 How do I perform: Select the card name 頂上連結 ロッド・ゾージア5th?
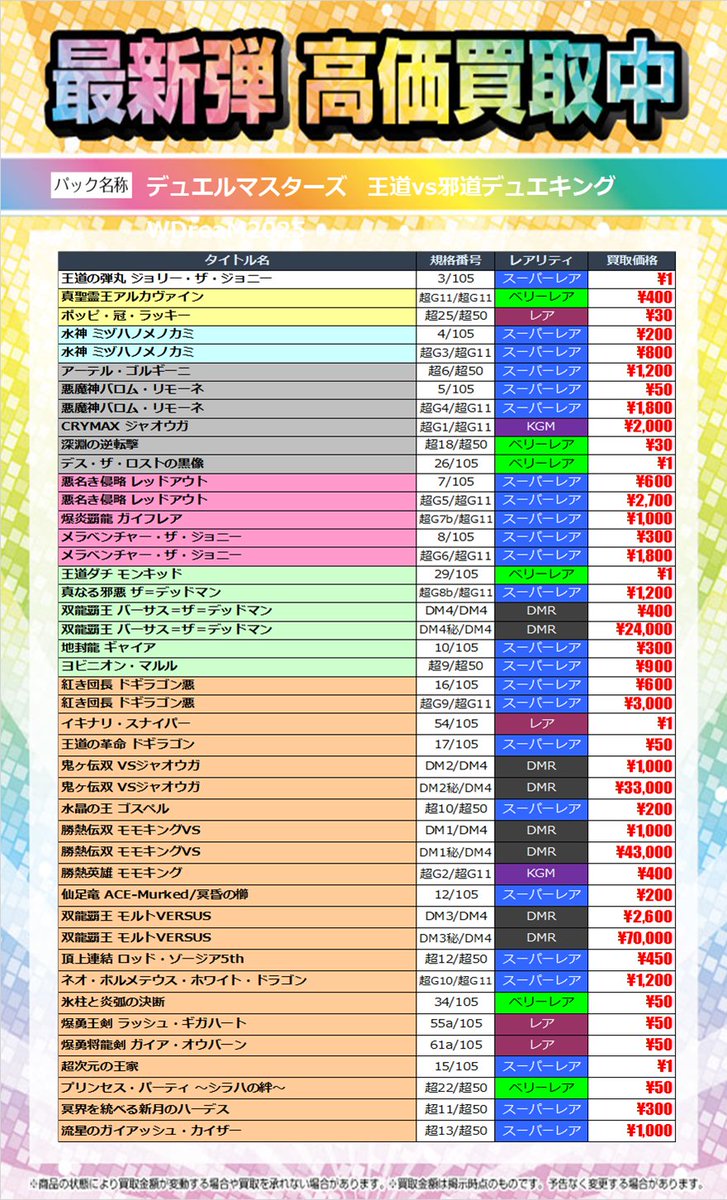[x=152, y=959]
